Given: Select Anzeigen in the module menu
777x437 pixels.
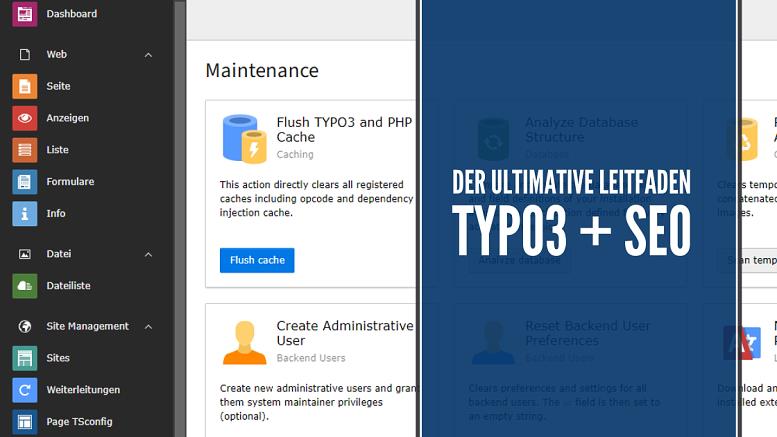Looking at the screenshot, I should [x=68, y=118].
